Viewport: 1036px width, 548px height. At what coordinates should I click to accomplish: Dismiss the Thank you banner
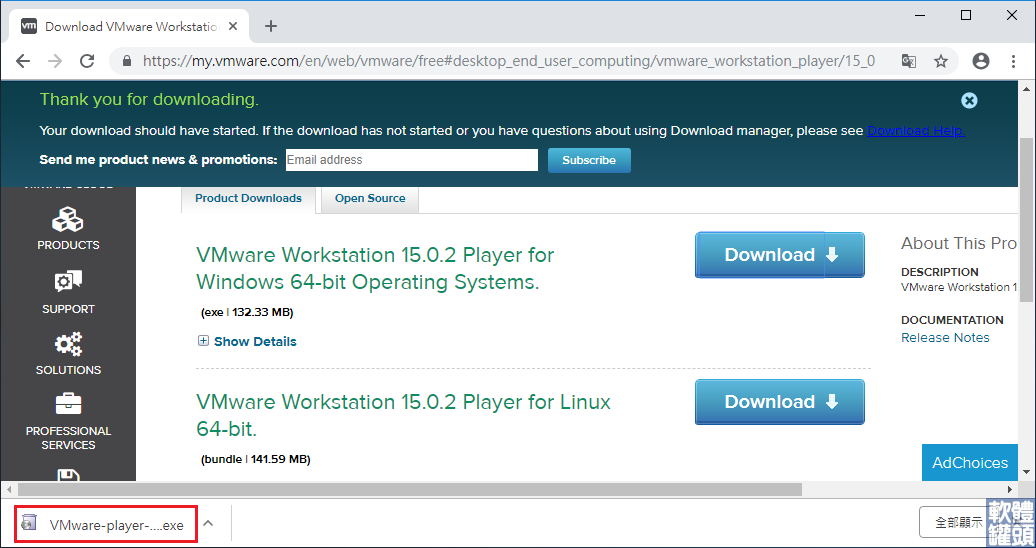969,100
